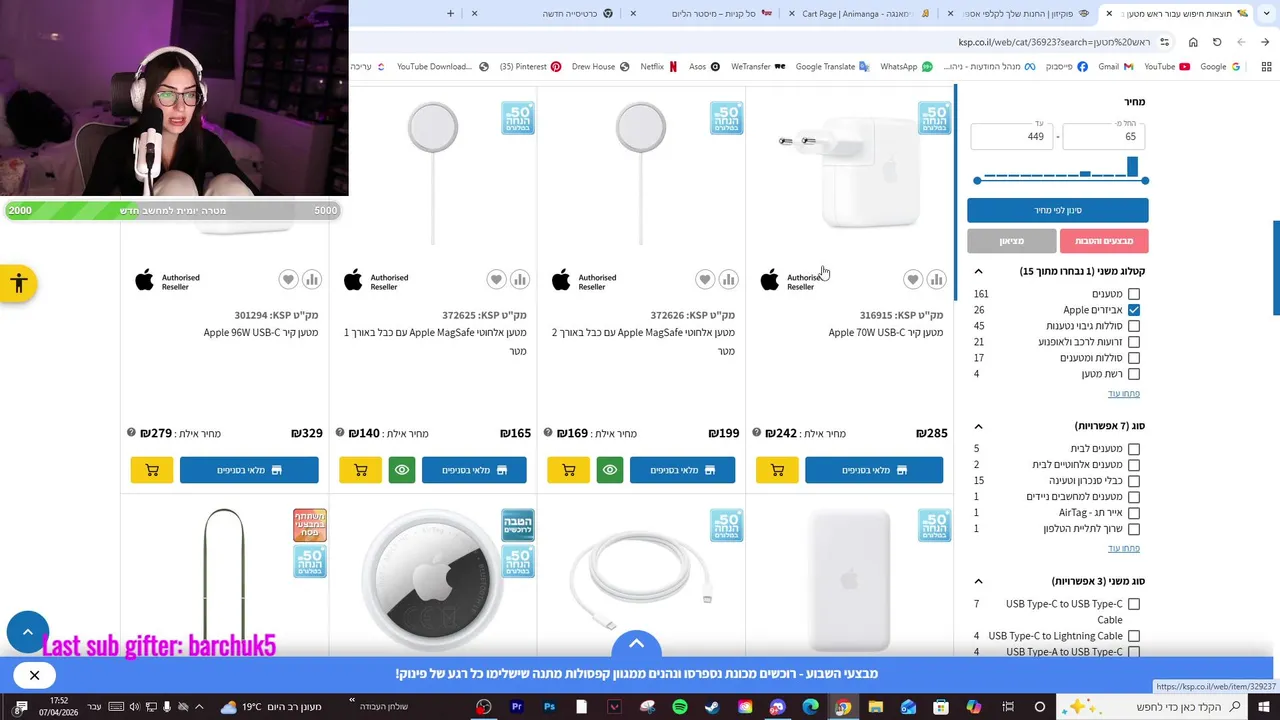Expand more options under קטלוג משני
Screen dimensions: 1280x720
click(1124, 394)
